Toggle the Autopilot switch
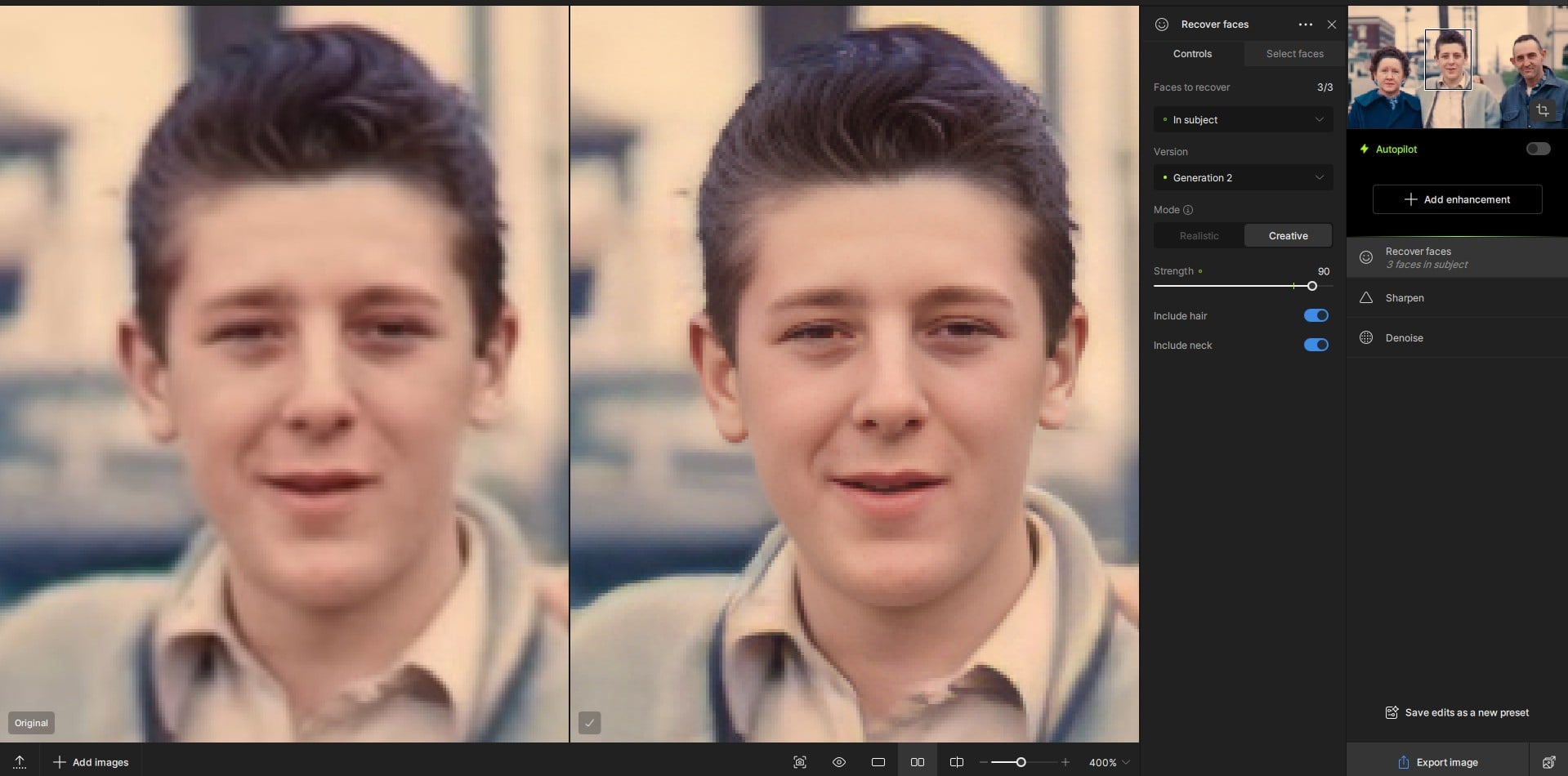 (x=1538, y=149)
